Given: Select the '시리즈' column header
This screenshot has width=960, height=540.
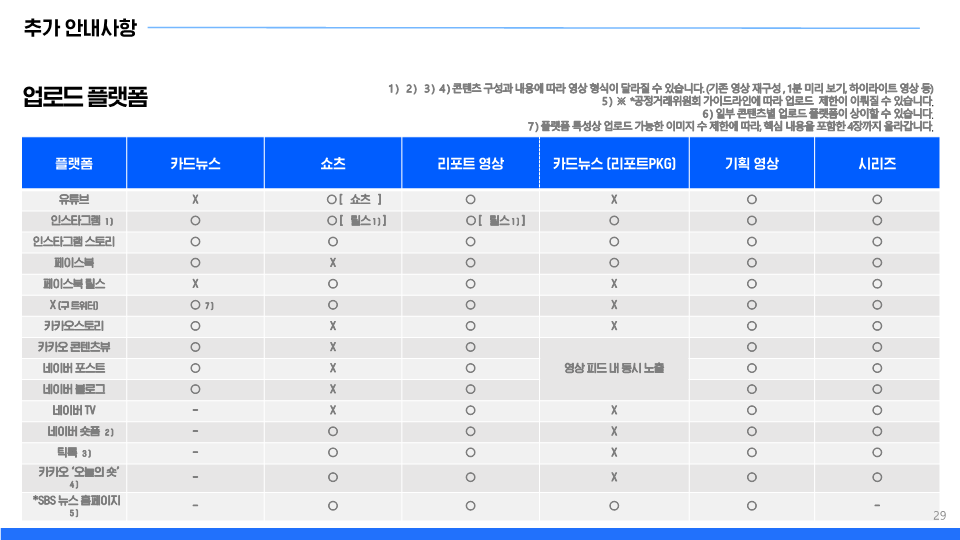Looking at the screenshot, I should (877, 163).
